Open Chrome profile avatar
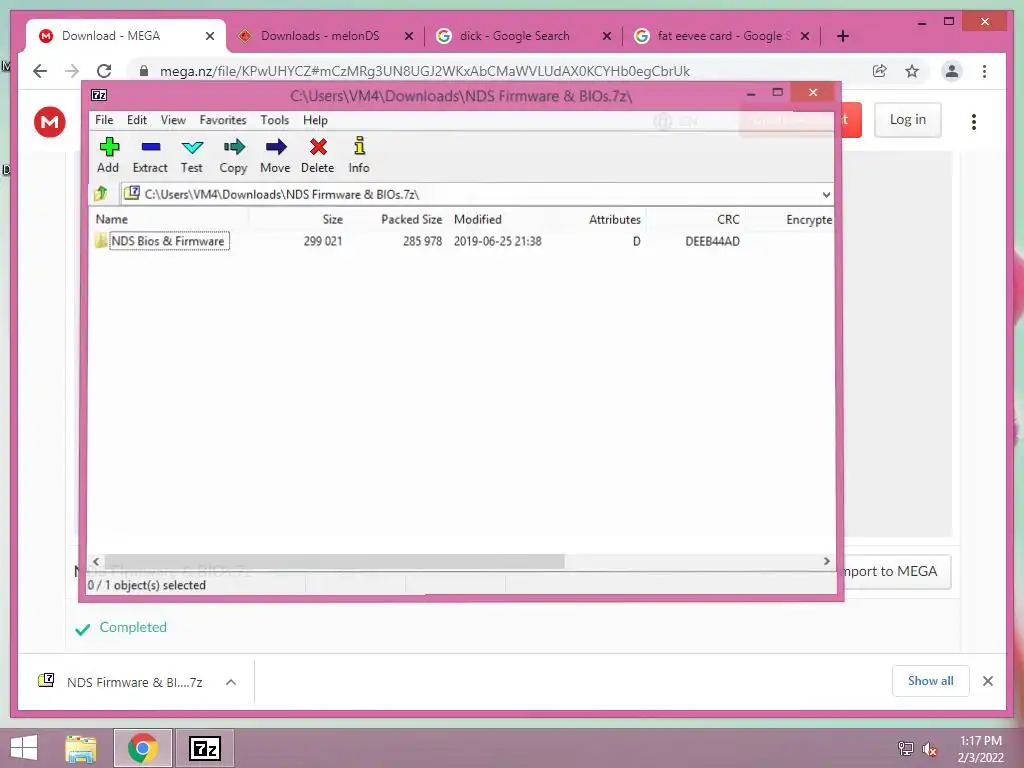 pos(952,71)
